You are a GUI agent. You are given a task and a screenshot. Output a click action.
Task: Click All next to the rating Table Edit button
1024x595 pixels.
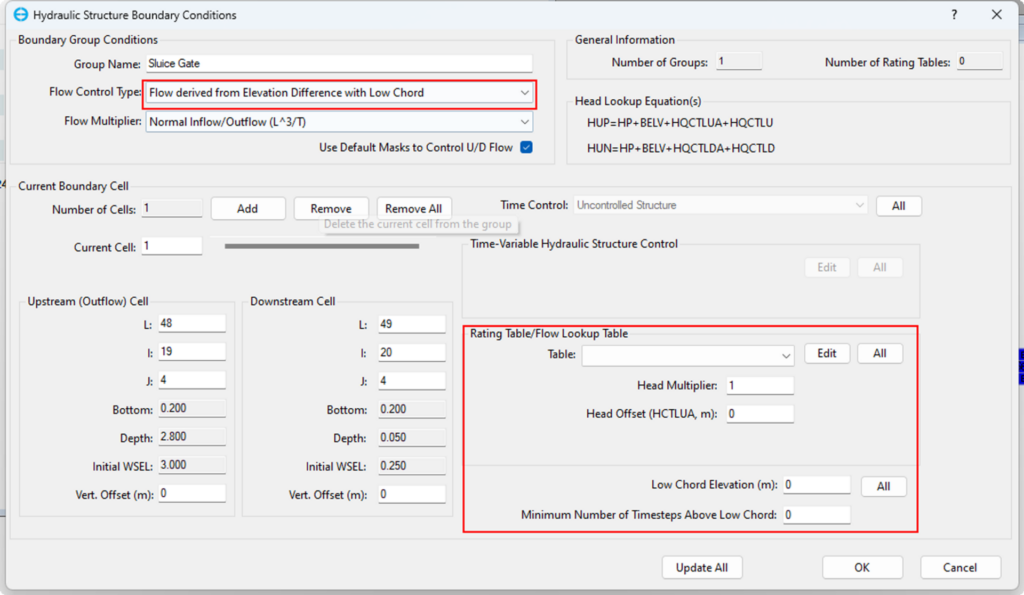pyautogui.click(x=880, y=353)
